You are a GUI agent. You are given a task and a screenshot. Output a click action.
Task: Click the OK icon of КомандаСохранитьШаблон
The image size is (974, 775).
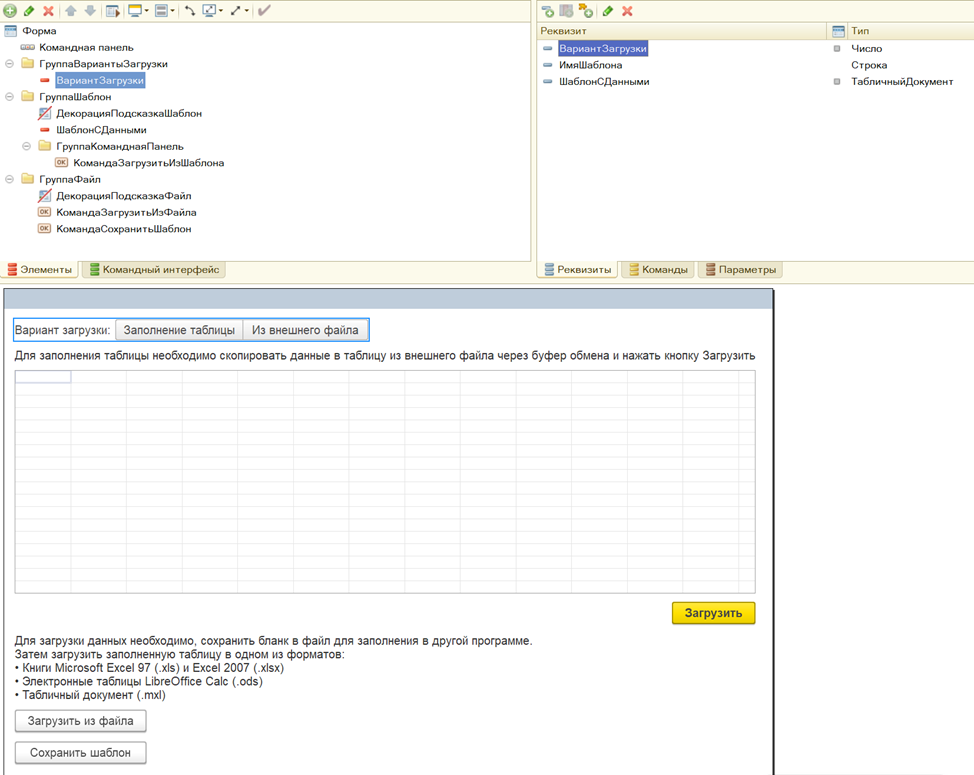point(44,228)
